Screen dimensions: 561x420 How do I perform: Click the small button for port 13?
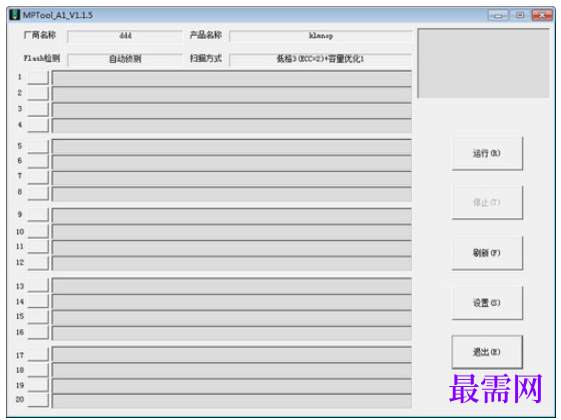pos(38,285)
